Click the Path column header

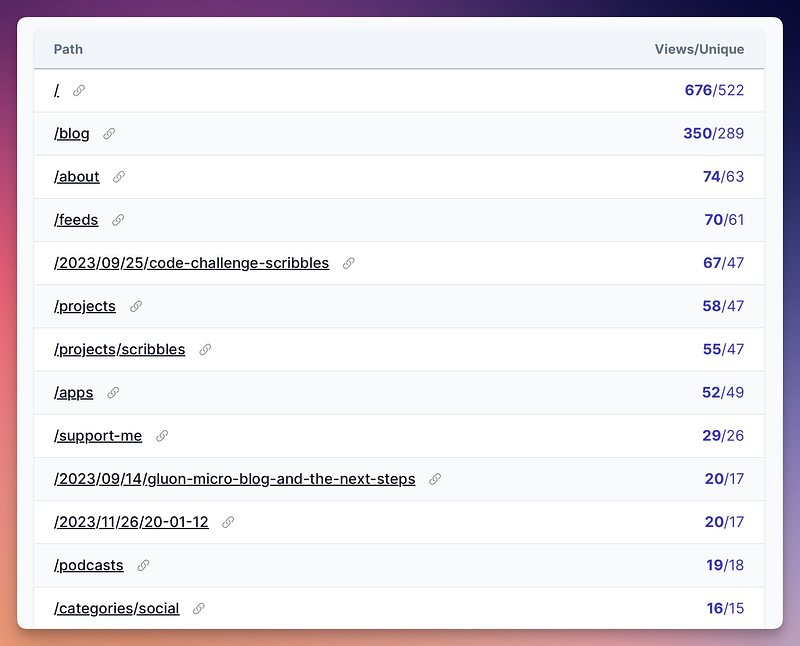pyautogui.click(x=68, y=49)
